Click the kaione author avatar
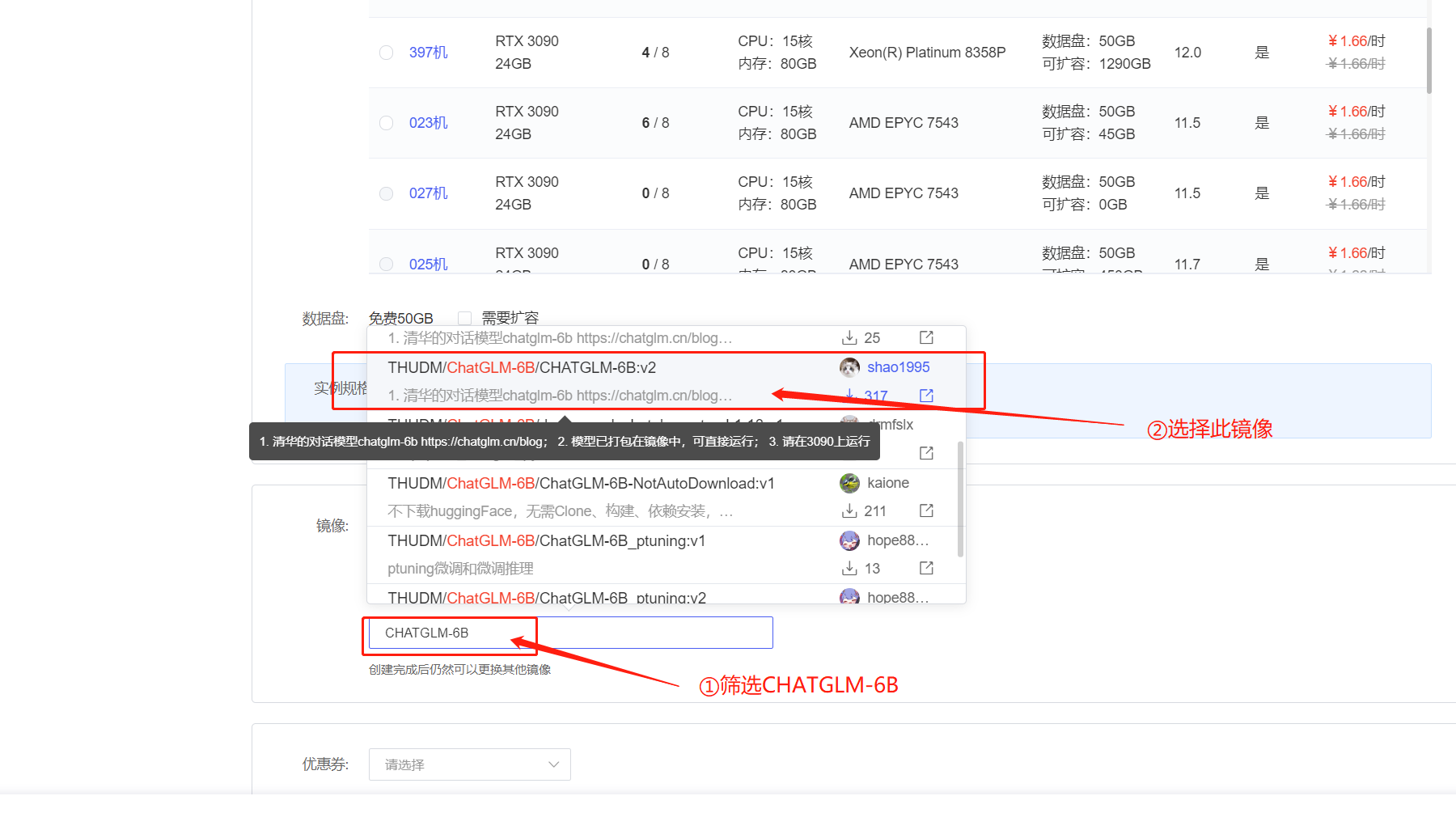Viewport: 1456px width, 813px height. pos(849,483)
